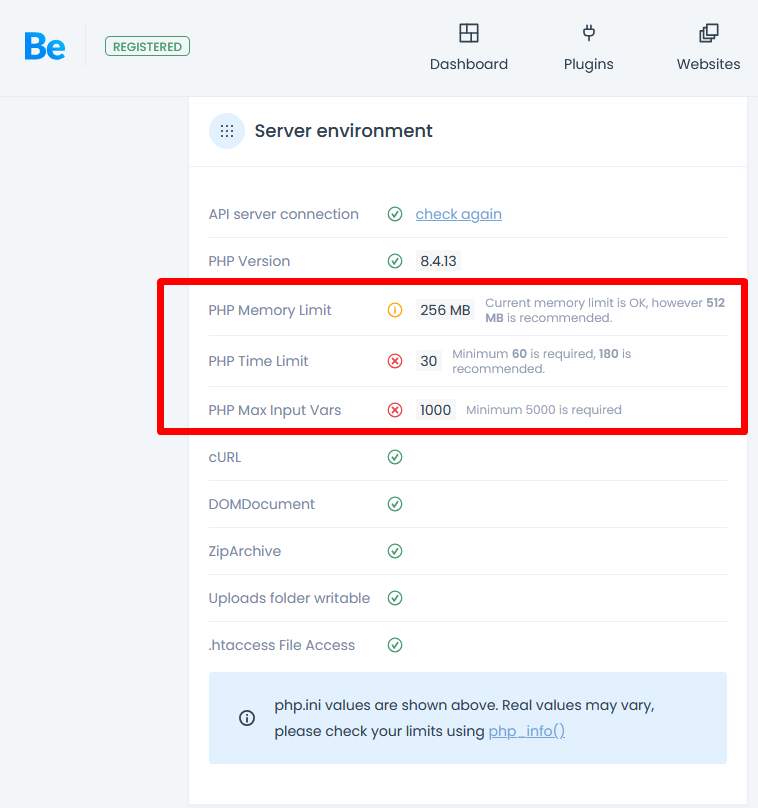The image size is (758, 808).
Task: Open the php_info() link
Action: 526,731
